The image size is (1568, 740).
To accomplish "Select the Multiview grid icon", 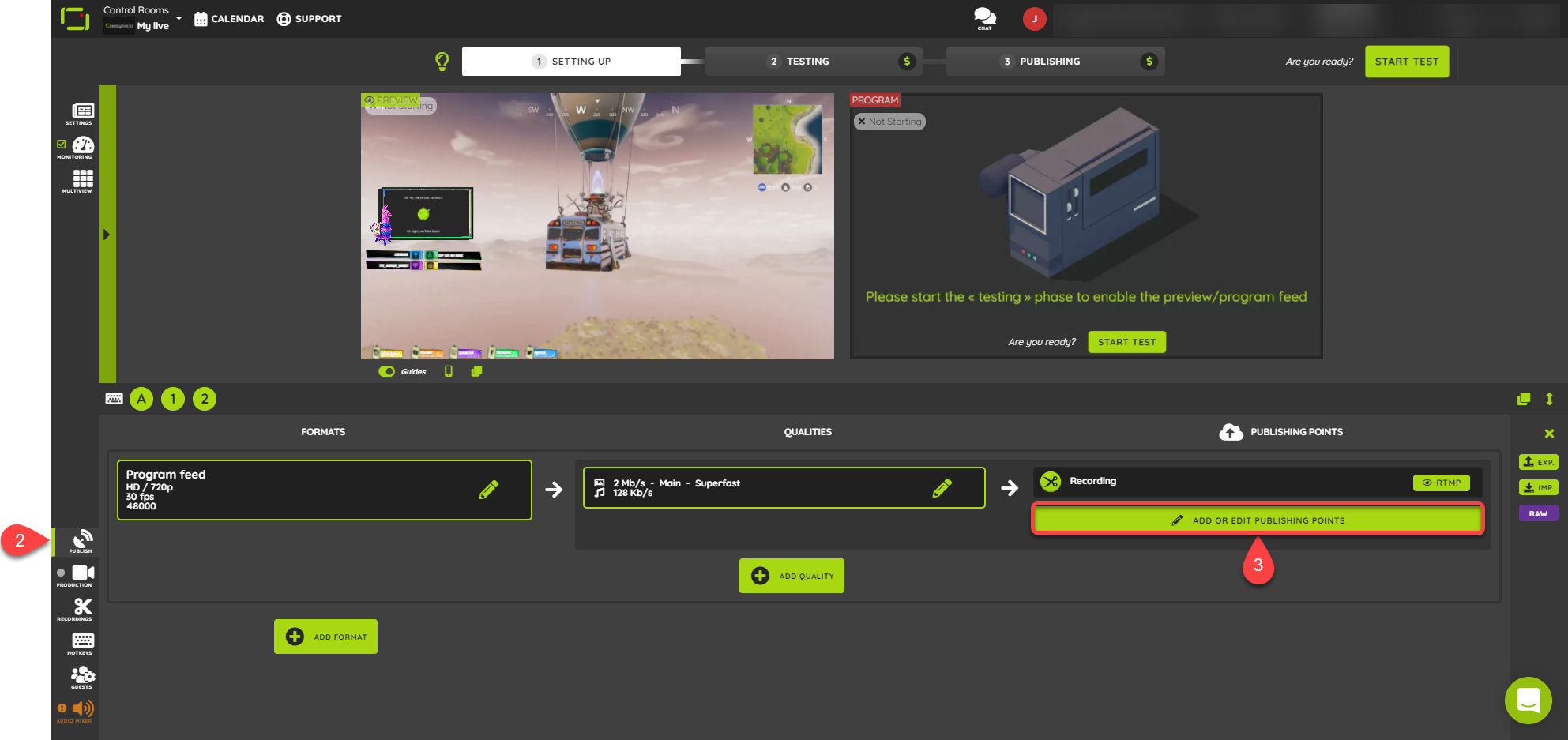I will coord(81,178).
